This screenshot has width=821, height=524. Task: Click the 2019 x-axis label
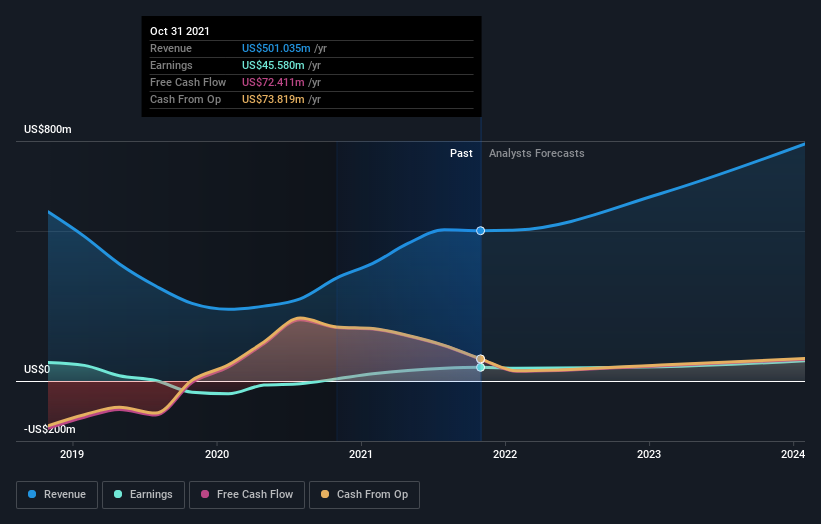pyautogui.click(x=72, y=454)
